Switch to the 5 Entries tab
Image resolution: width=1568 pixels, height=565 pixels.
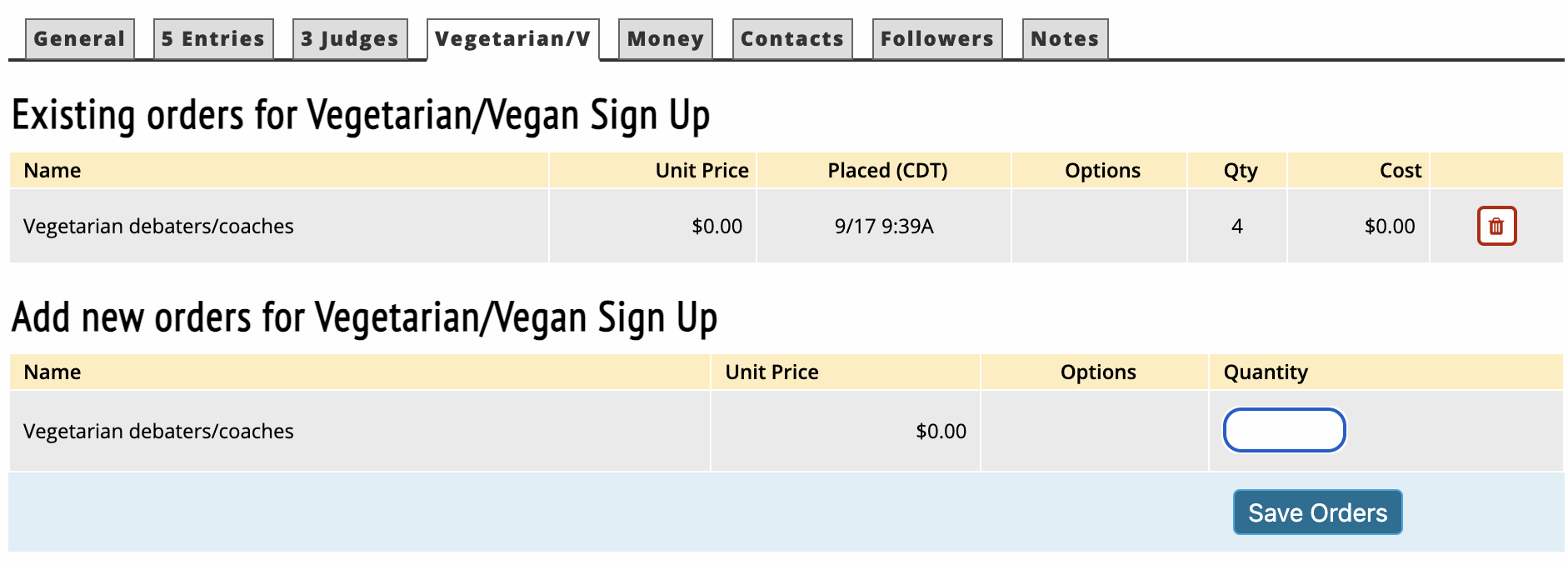coord(213,39)
